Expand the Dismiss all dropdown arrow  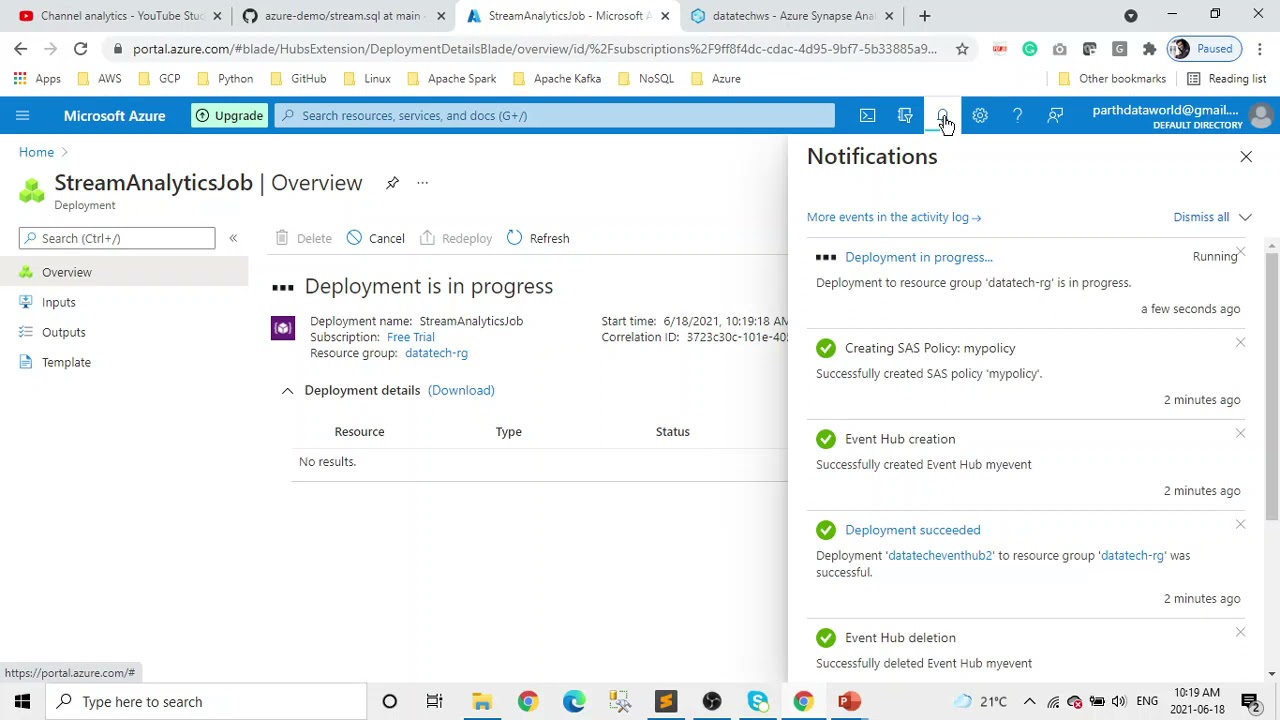1245,217
